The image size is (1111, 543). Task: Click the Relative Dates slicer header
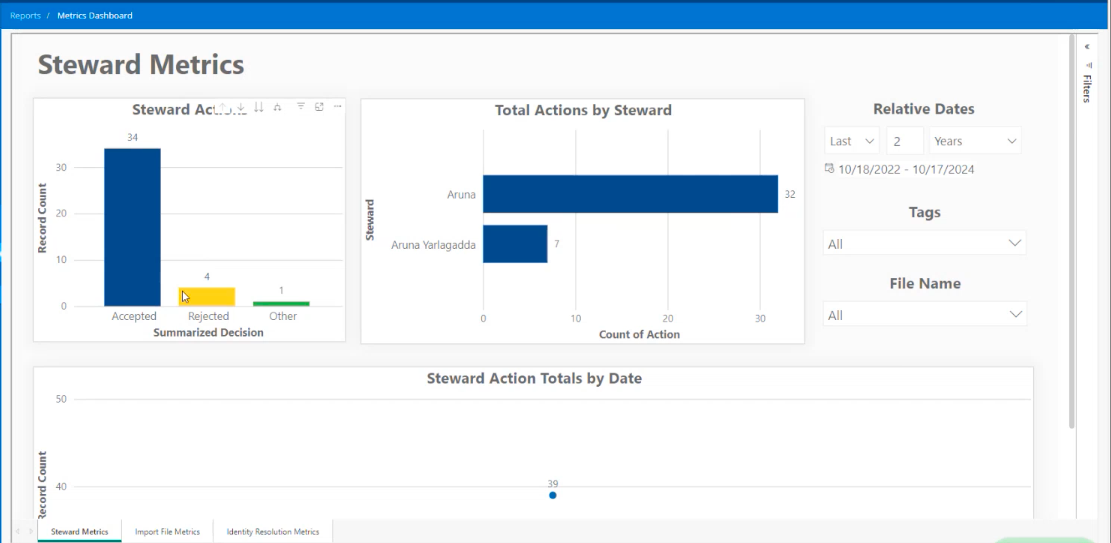pos(924,109)
